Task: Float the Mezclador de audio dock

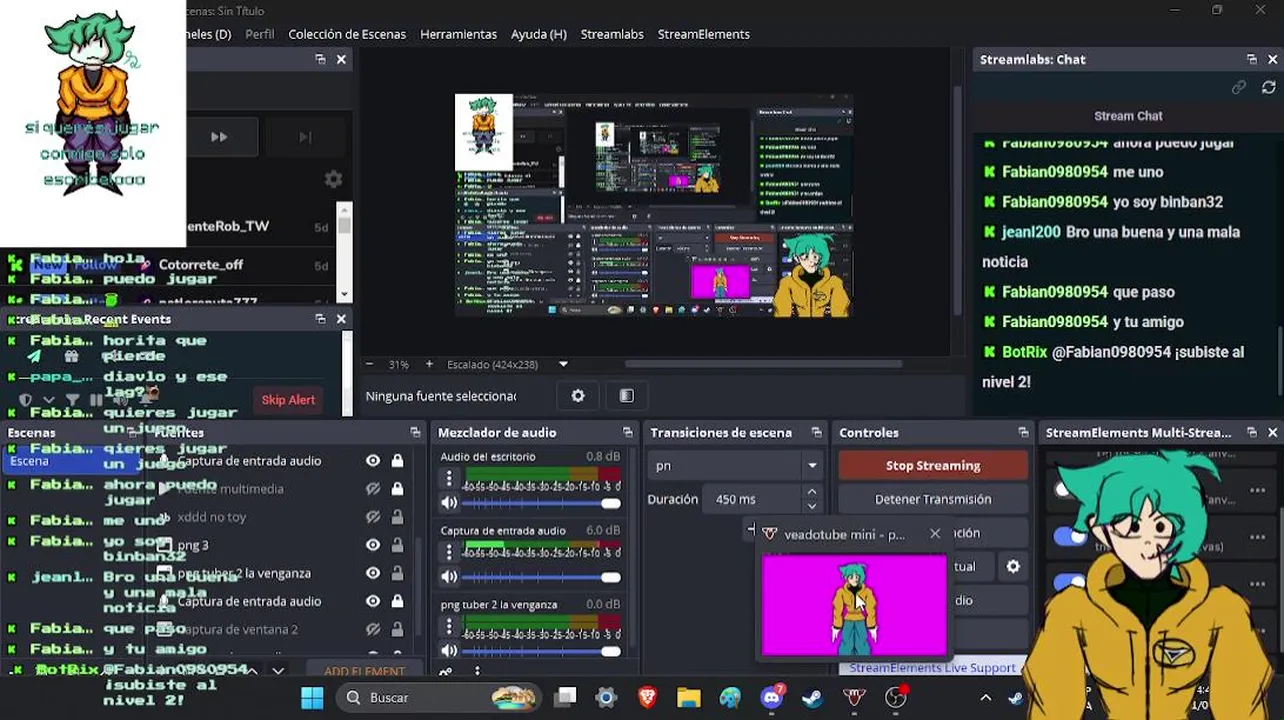Action: [x=627, y=433]
